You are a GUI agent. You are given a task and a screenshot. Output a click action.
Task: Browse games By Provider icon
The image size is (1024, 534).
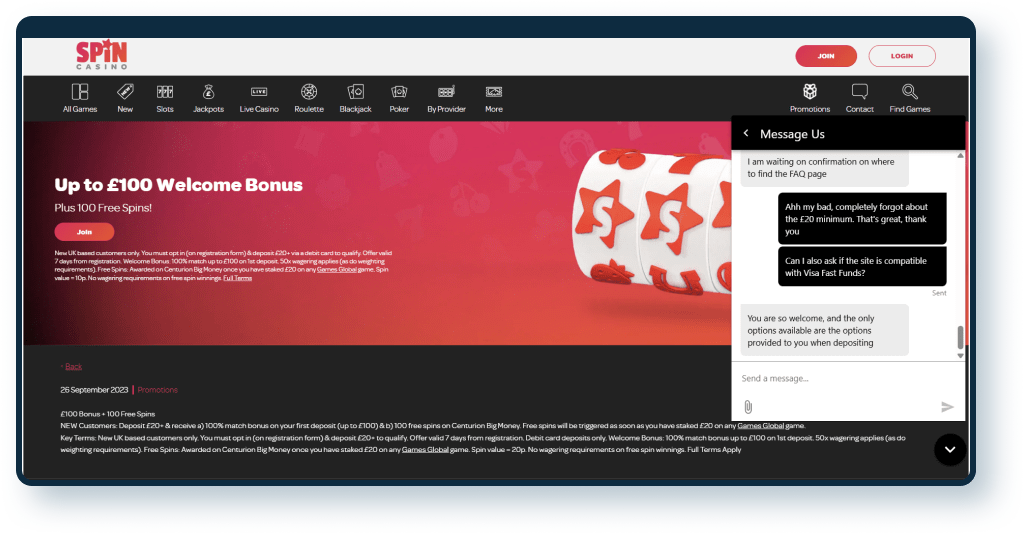446,92
